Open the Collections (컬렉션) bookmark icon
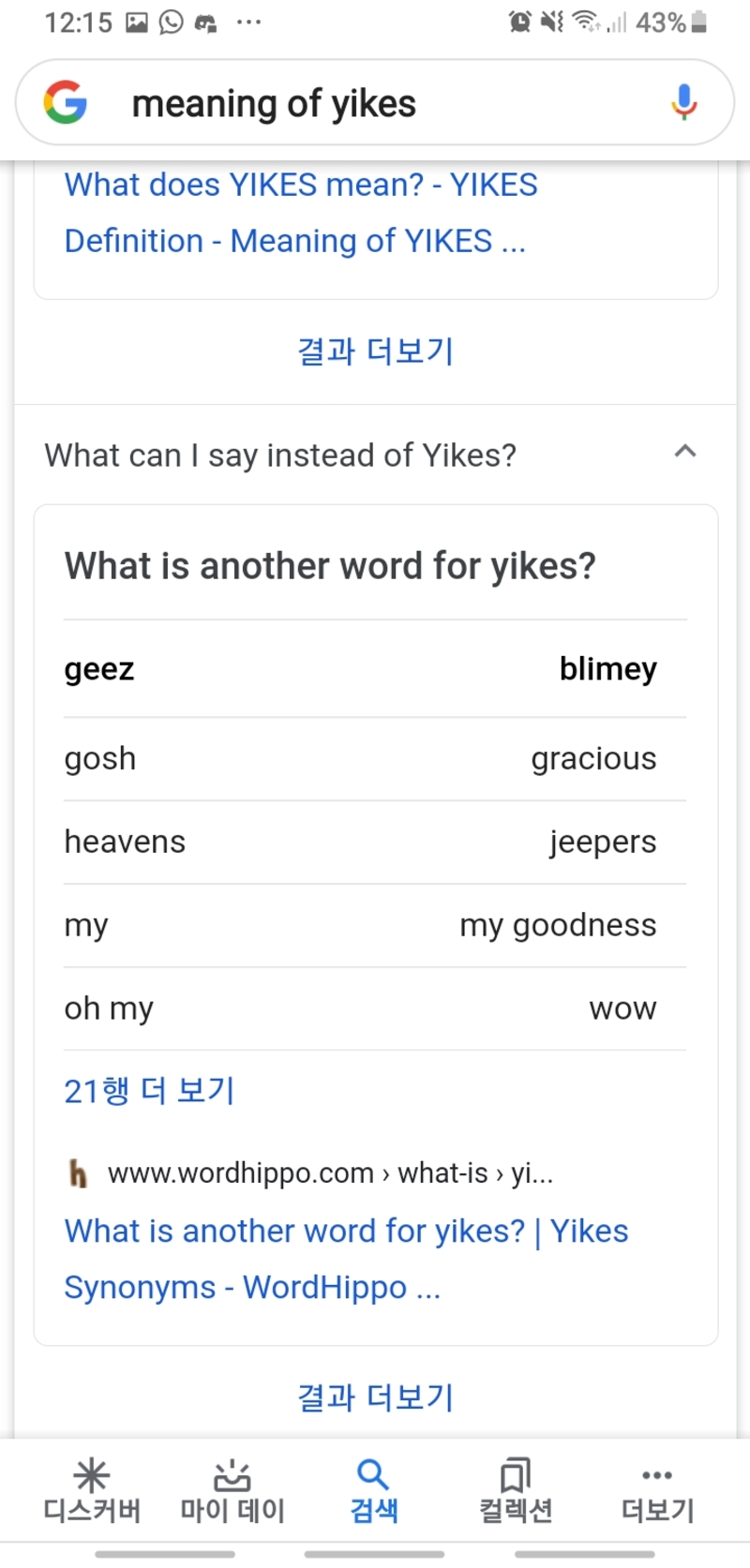The image size is (750, 1568). [x=515, y=1473]
